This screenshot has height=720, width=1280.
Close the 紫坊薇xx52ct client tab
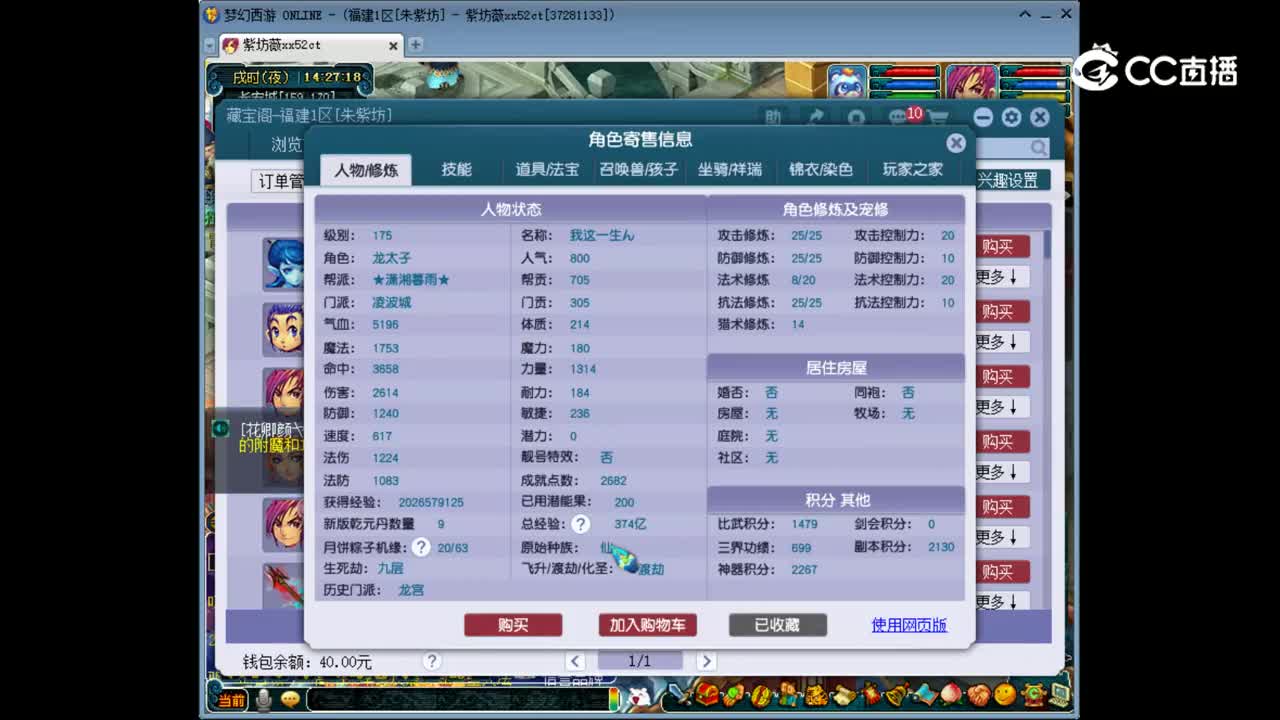pyautogui.click(x=393, y=45)
